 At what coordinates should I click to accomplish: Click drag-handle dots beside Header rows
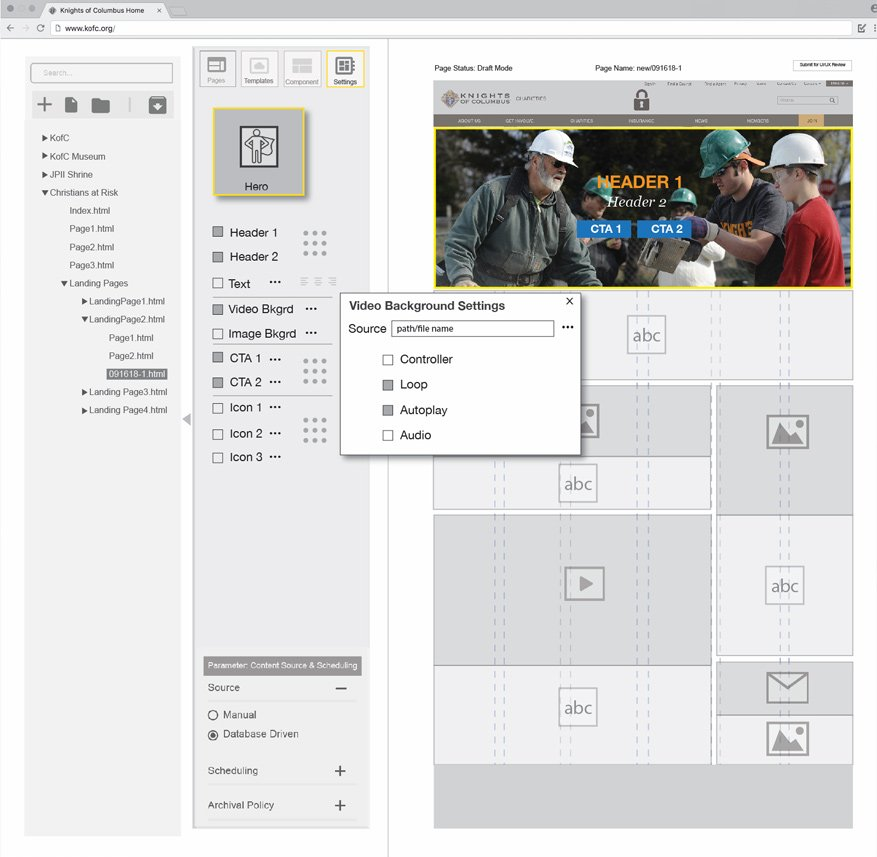(x=315, y=243)
